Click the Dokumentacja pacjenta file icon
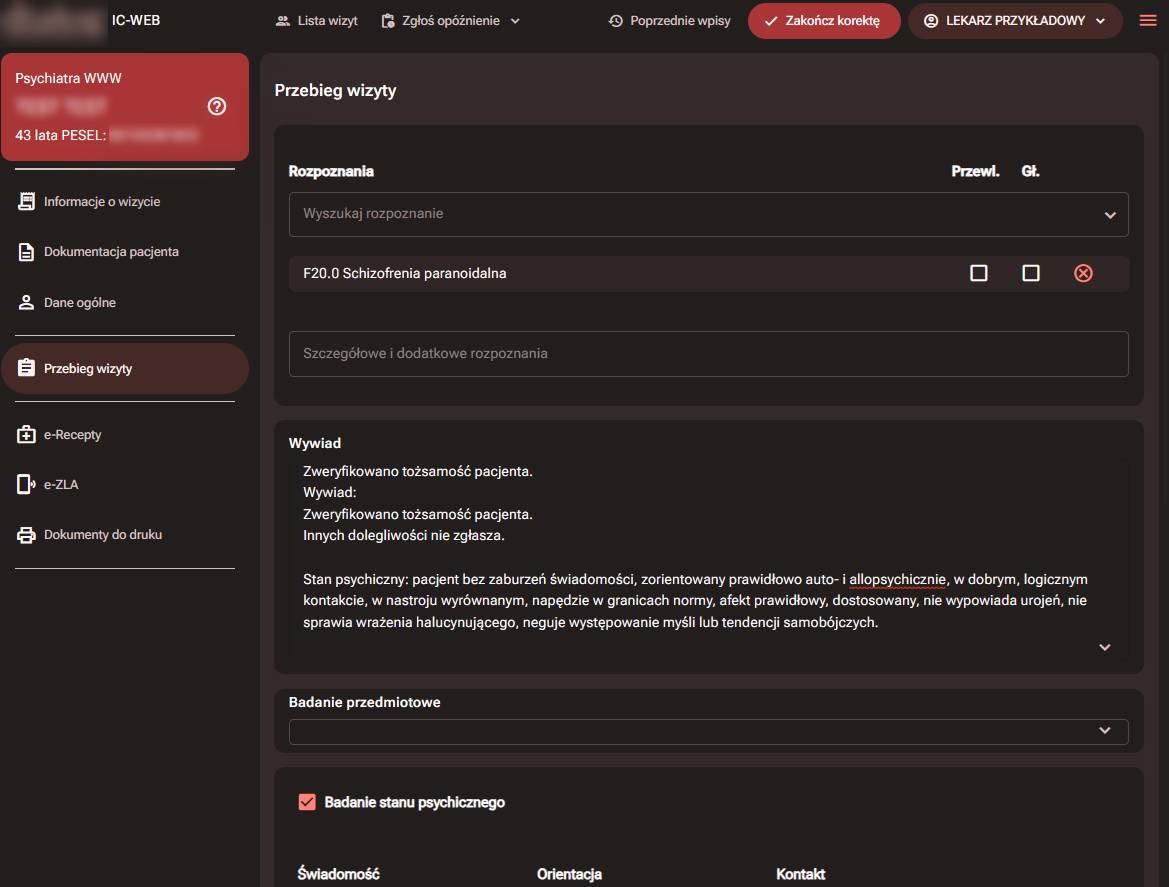The width and height of the screenshot is (1169, 887). point(26,252)
